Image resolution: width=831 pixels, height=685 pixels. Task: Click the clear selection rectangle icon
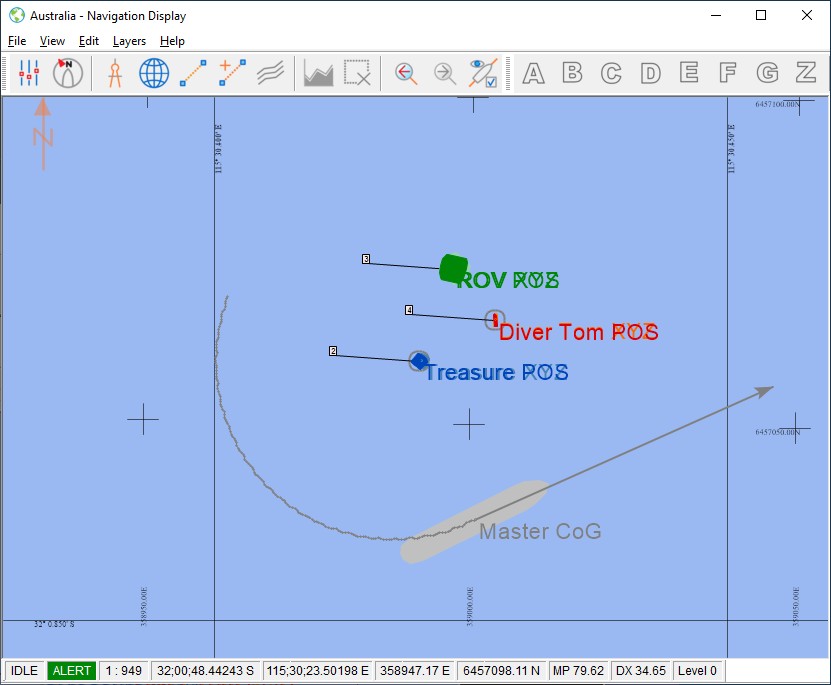pyautogui.click(x=357, y=73)
